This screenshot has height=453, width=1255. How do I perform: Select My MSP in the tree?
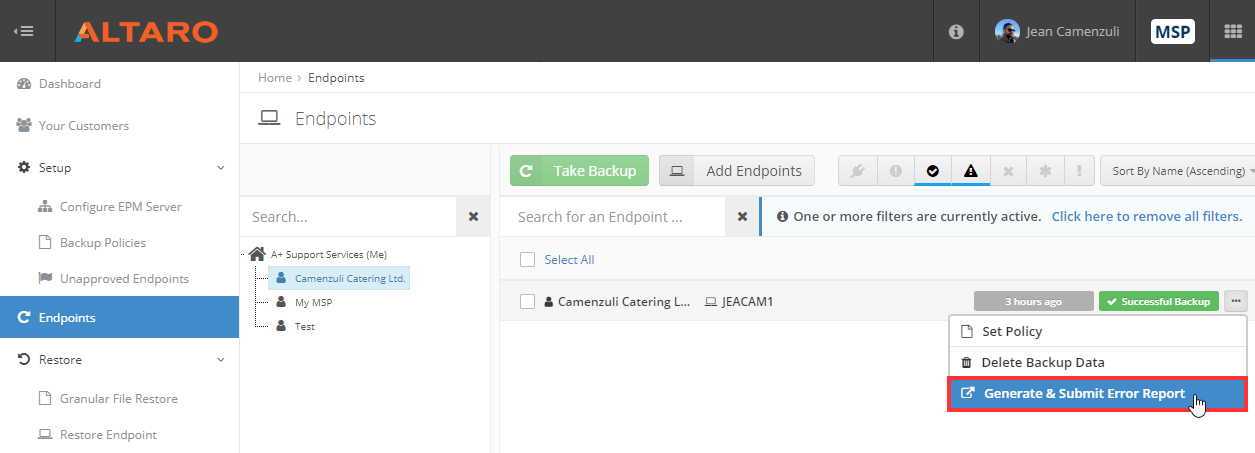click(x=313, y=302)
